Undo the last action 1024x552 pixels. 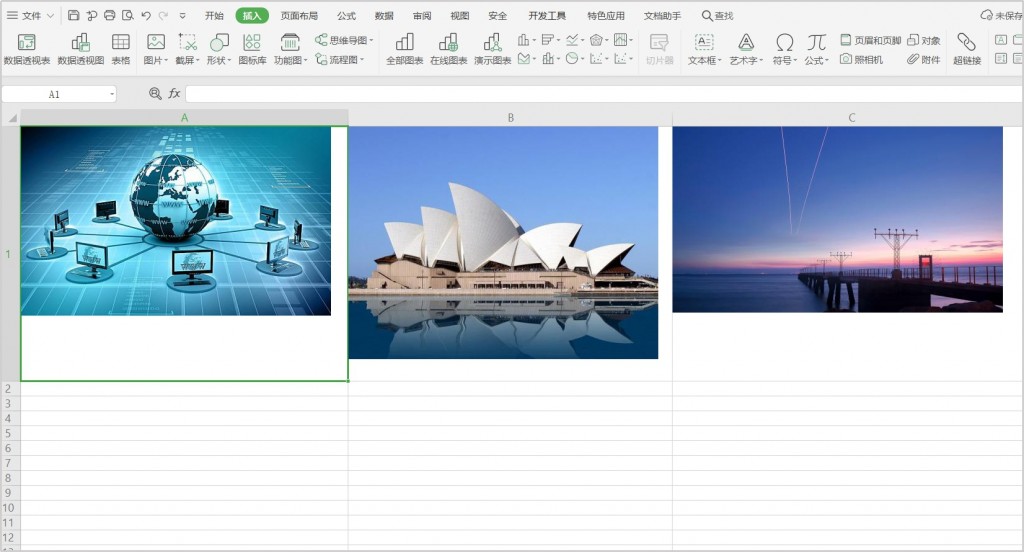coord(146,15)
